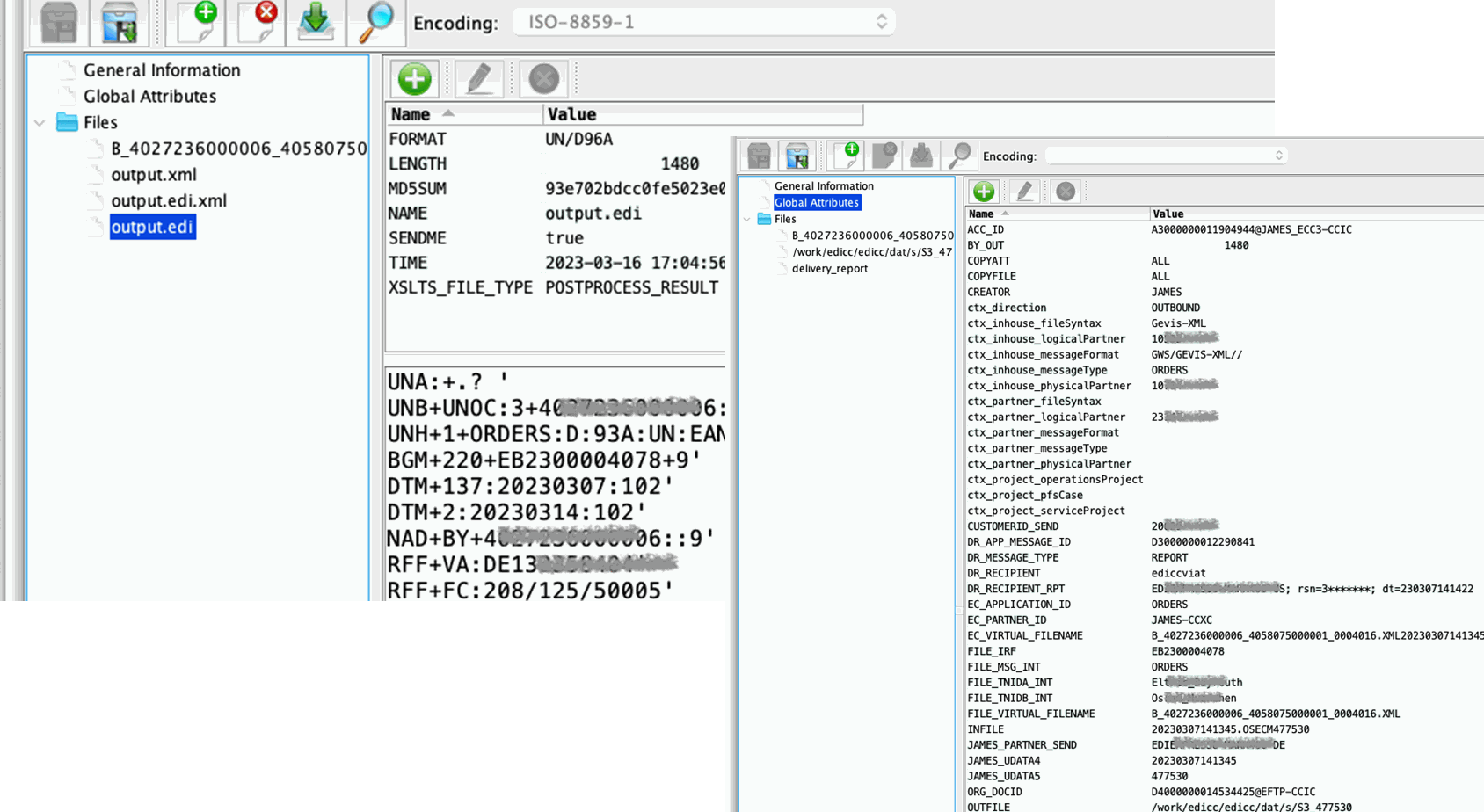The image size is (1484, 812).
Task: Click the add file icon in the right window toolbar
Action: 847,156
